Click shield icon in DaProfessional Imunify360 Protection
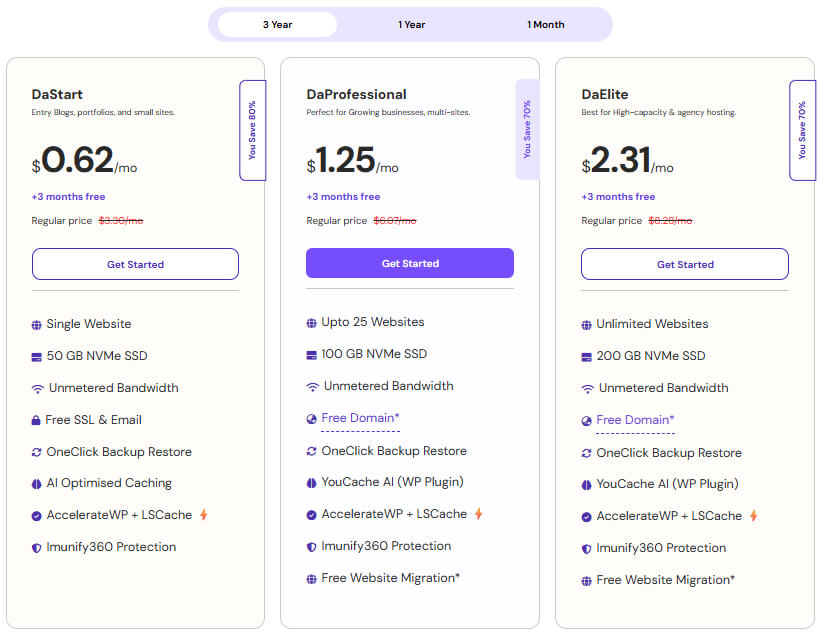The width and height of the screenshot is (818, 632). click(311, 547)
